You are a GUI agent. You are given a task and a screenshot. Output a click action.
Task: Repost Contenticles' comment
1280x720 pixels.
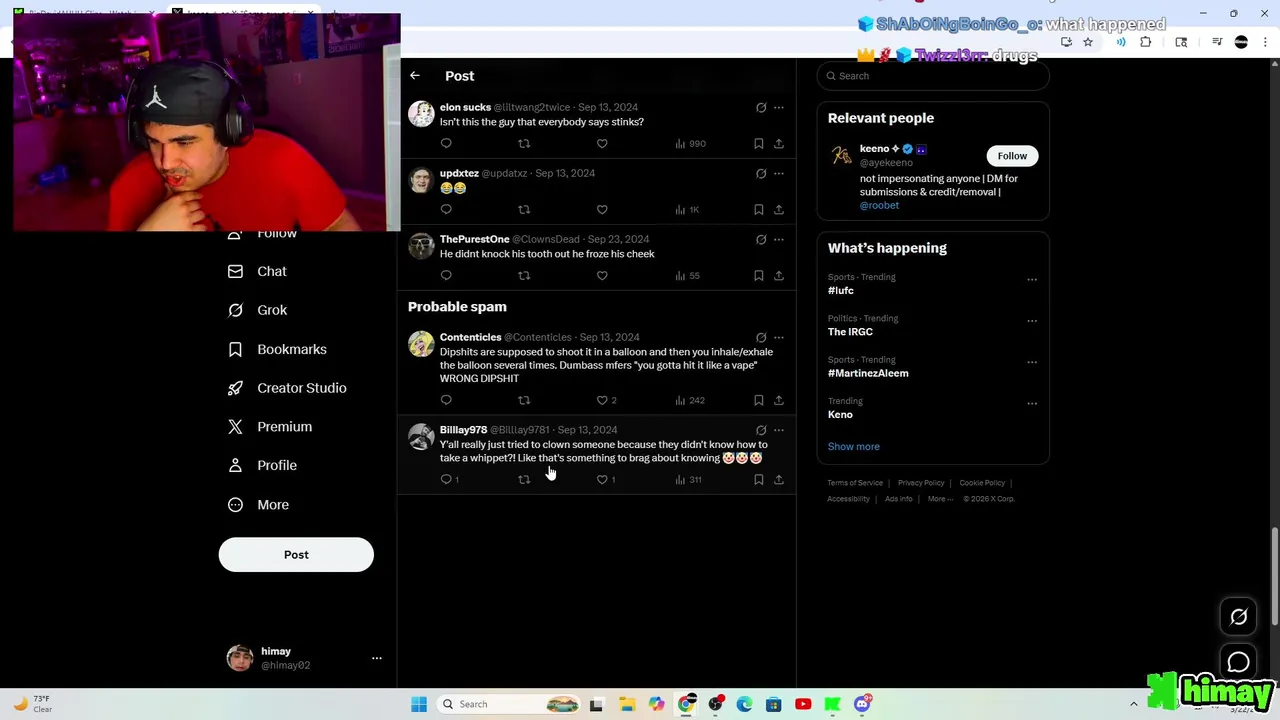(x=524, y=401)
